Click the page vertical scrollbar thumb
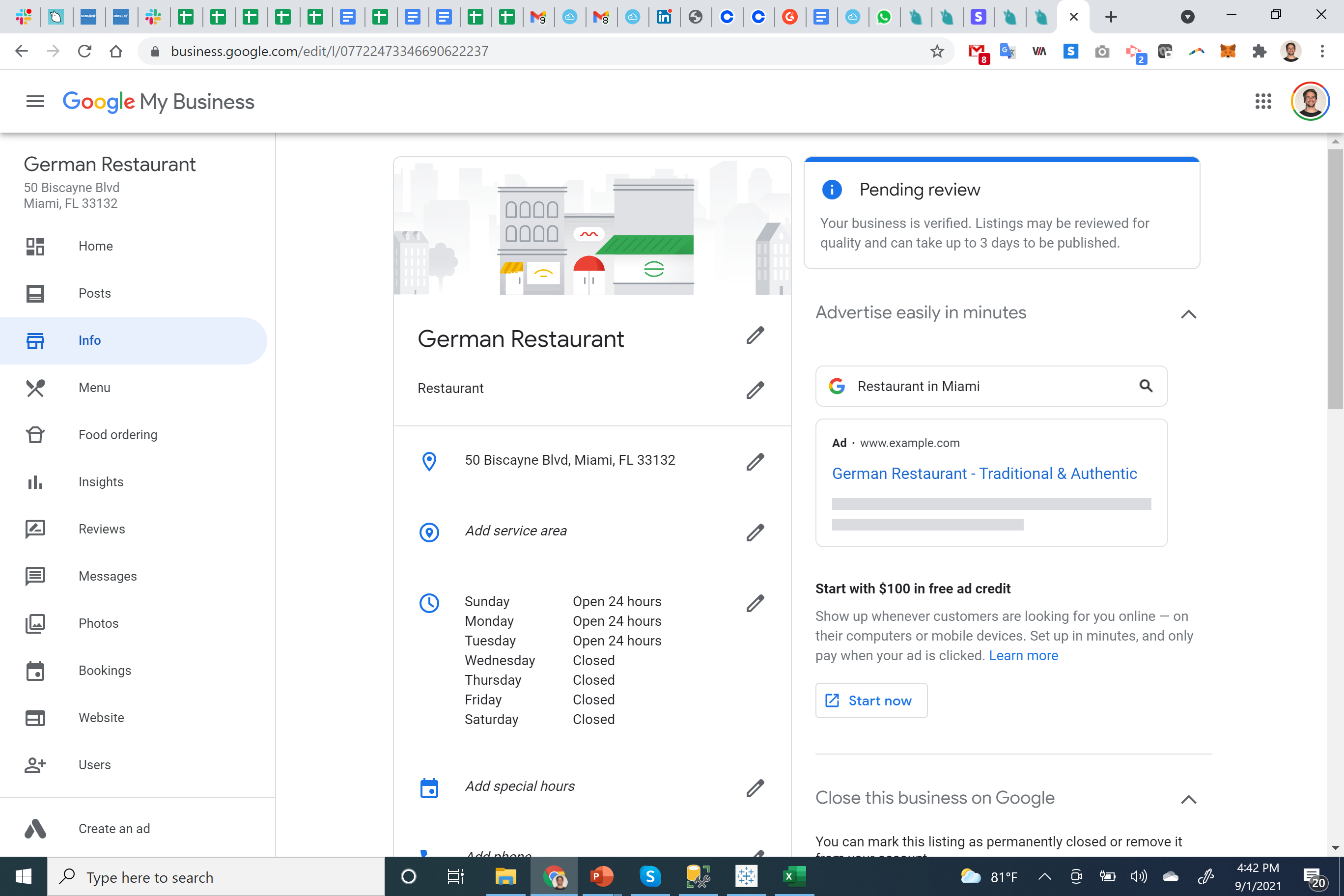 pos(1336,279)
